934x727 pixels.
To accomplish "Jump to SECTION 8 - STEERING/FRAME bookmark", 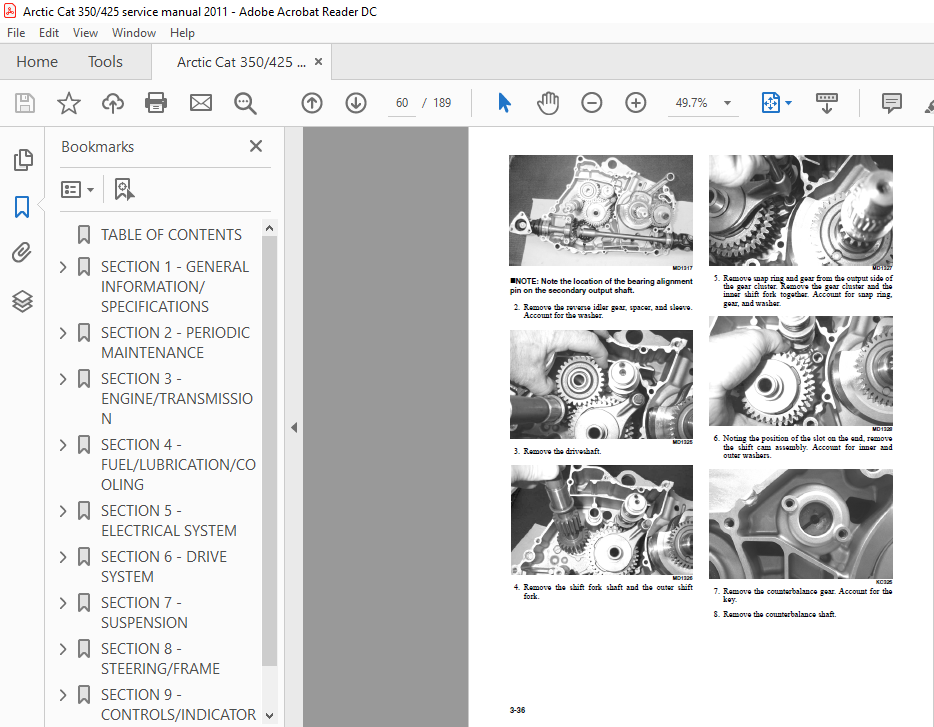I will [160, 658].
